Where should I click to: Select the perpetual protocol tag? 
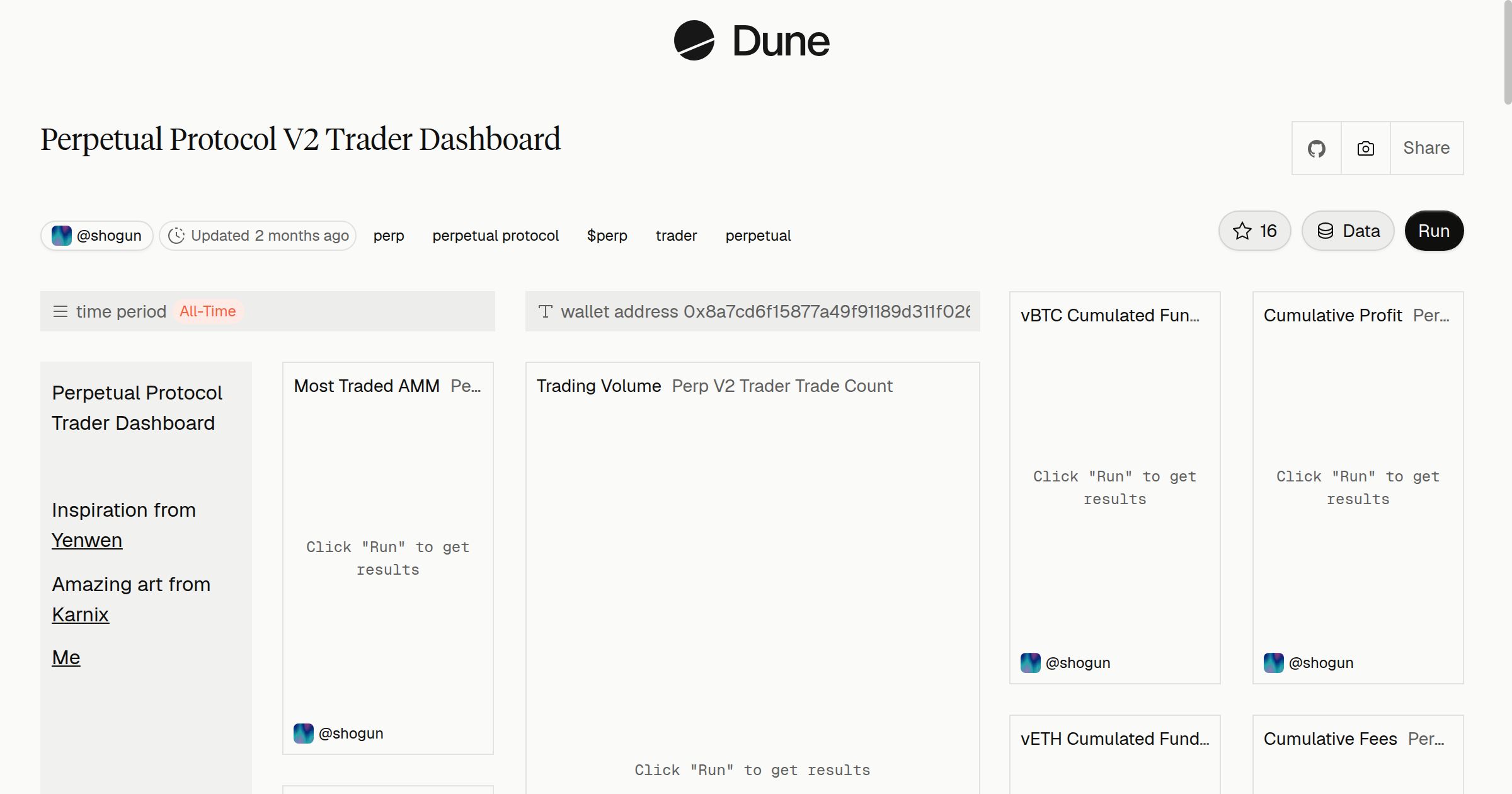pyautogui.click(x=495, y=236)
